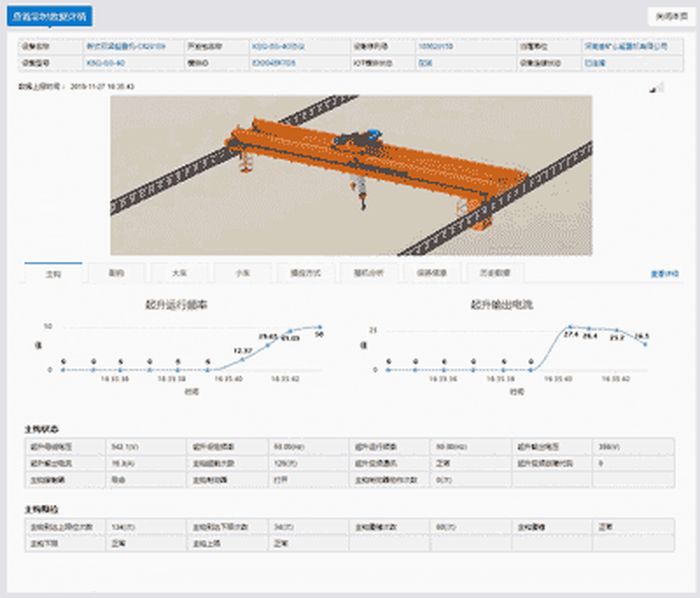Switch to the 副钩 tab
Screen dimensions: 700x598
[116, 272]
